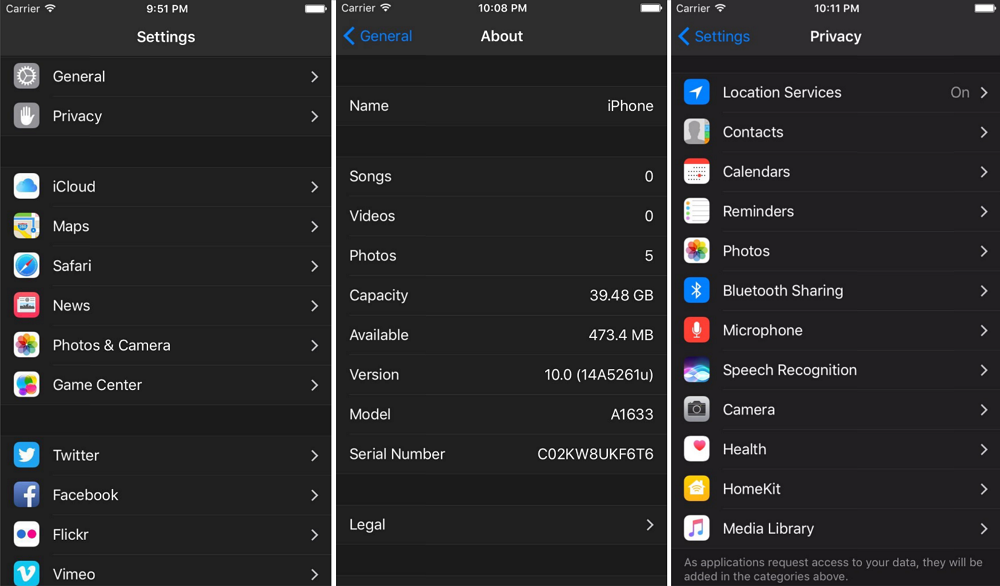Viewport: 1000px width, 586px height.
Task: Go back to General from About
Action: [x=378, y=36]
